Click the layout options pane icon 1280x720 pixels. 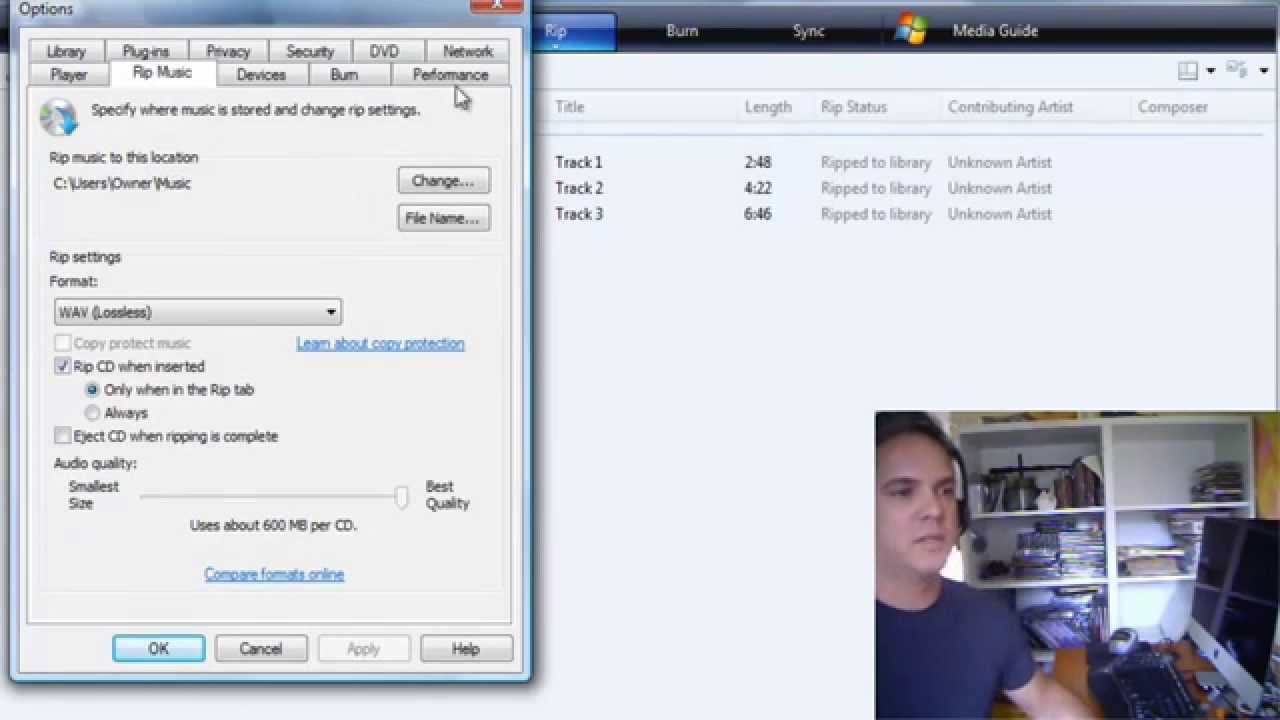pyautogui.click(x=1187, y=71)
